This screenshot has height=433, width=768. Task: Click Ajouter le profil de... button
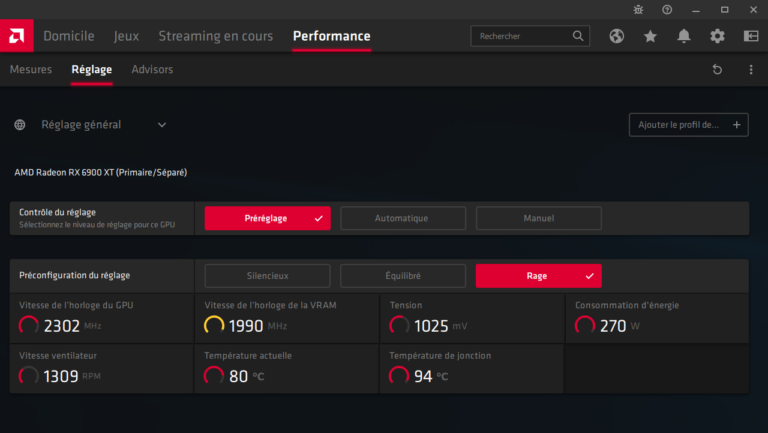pos(688,125)
